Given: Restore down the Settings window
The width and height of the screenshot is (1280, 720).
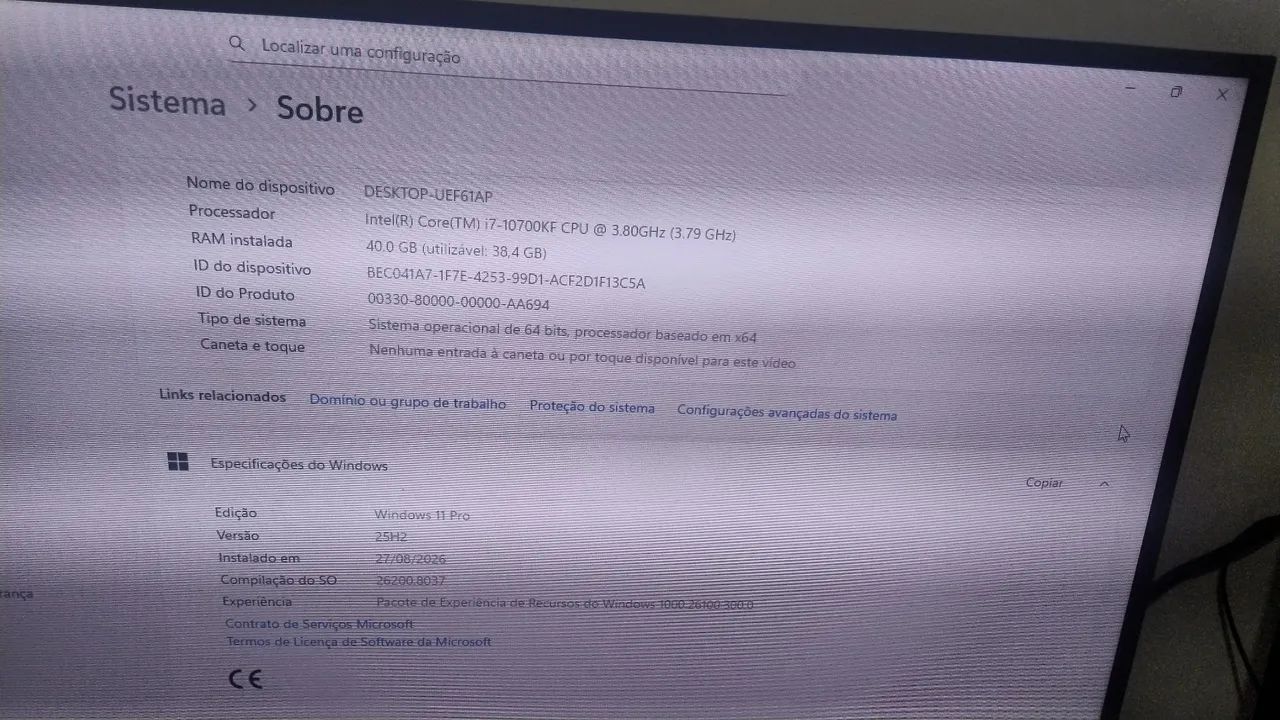Looking at the screenshot, I should [1176, 91].
